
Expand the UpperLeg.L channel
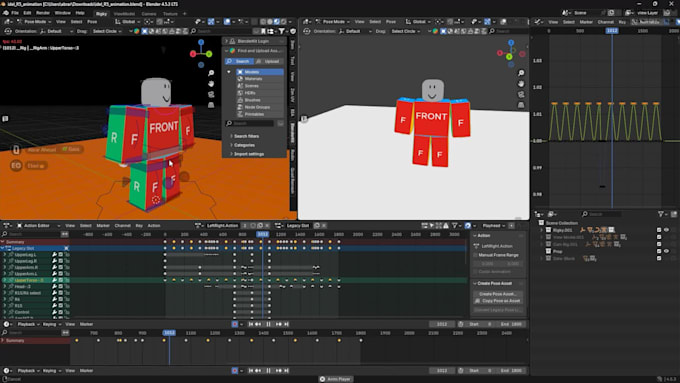point(5,255)
